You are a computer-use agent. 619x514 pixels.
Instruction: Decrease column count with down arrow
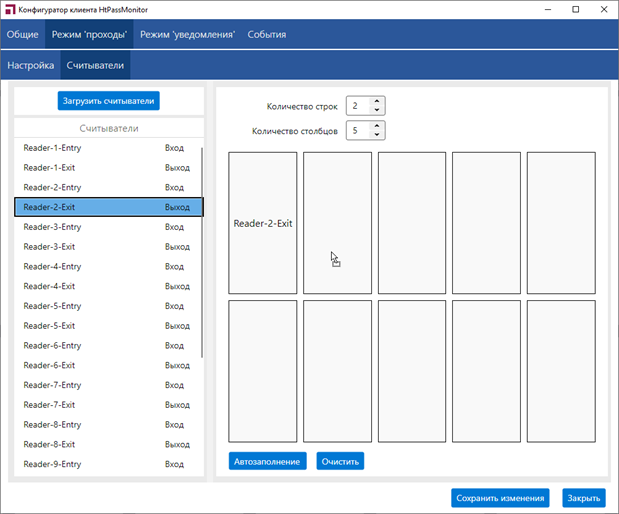376,136
